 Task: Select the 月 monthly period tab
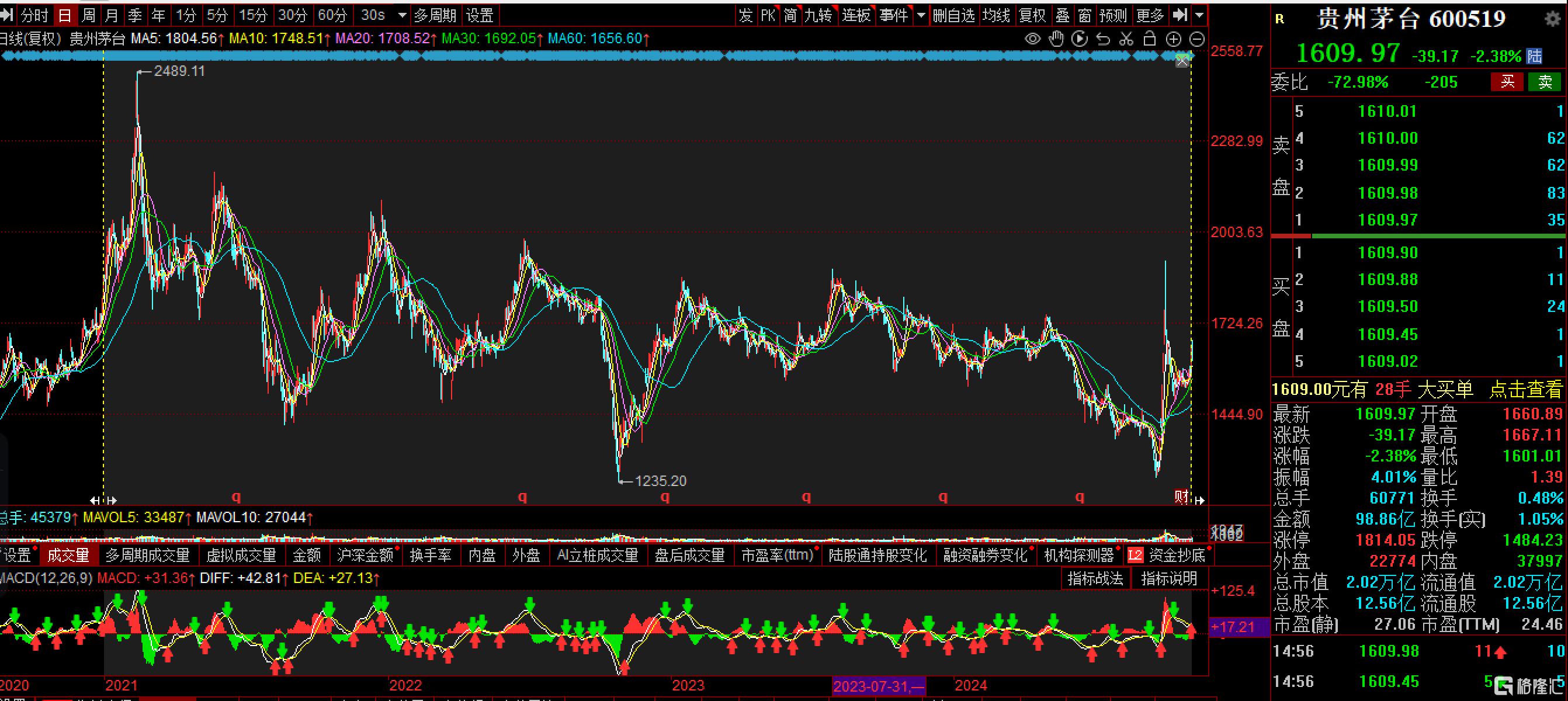pos(112,15)
